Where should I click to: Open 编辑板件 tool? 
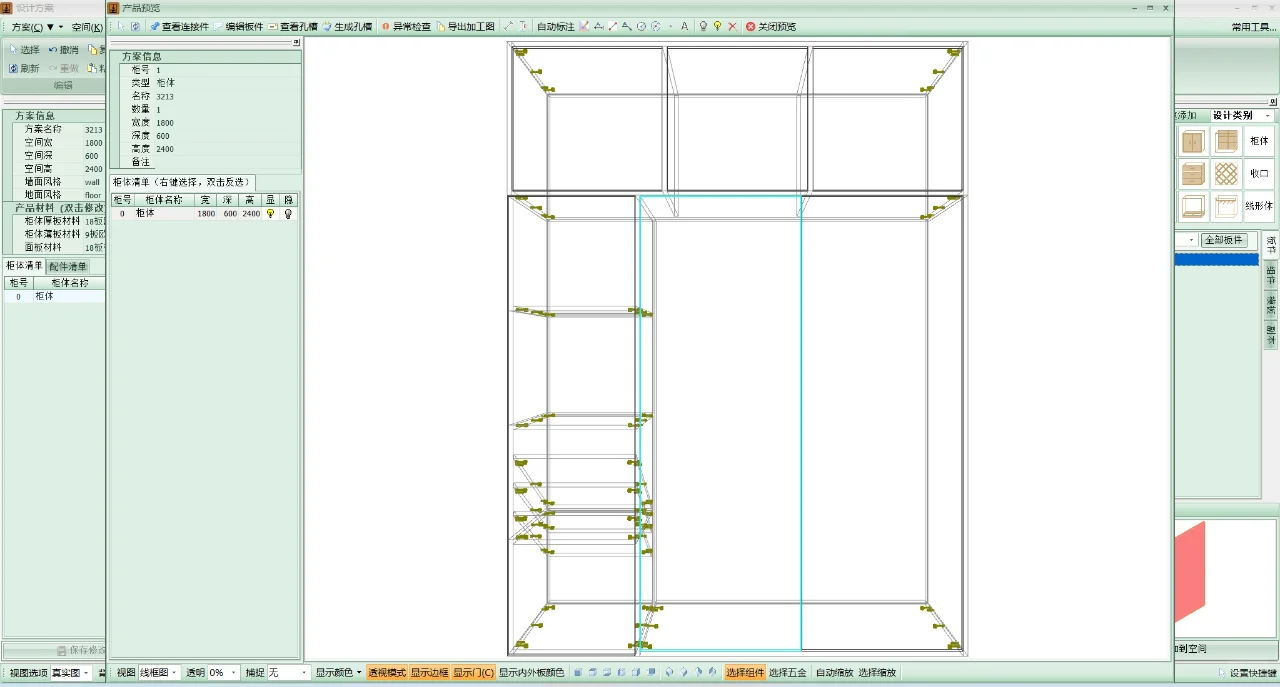point(239,27)
